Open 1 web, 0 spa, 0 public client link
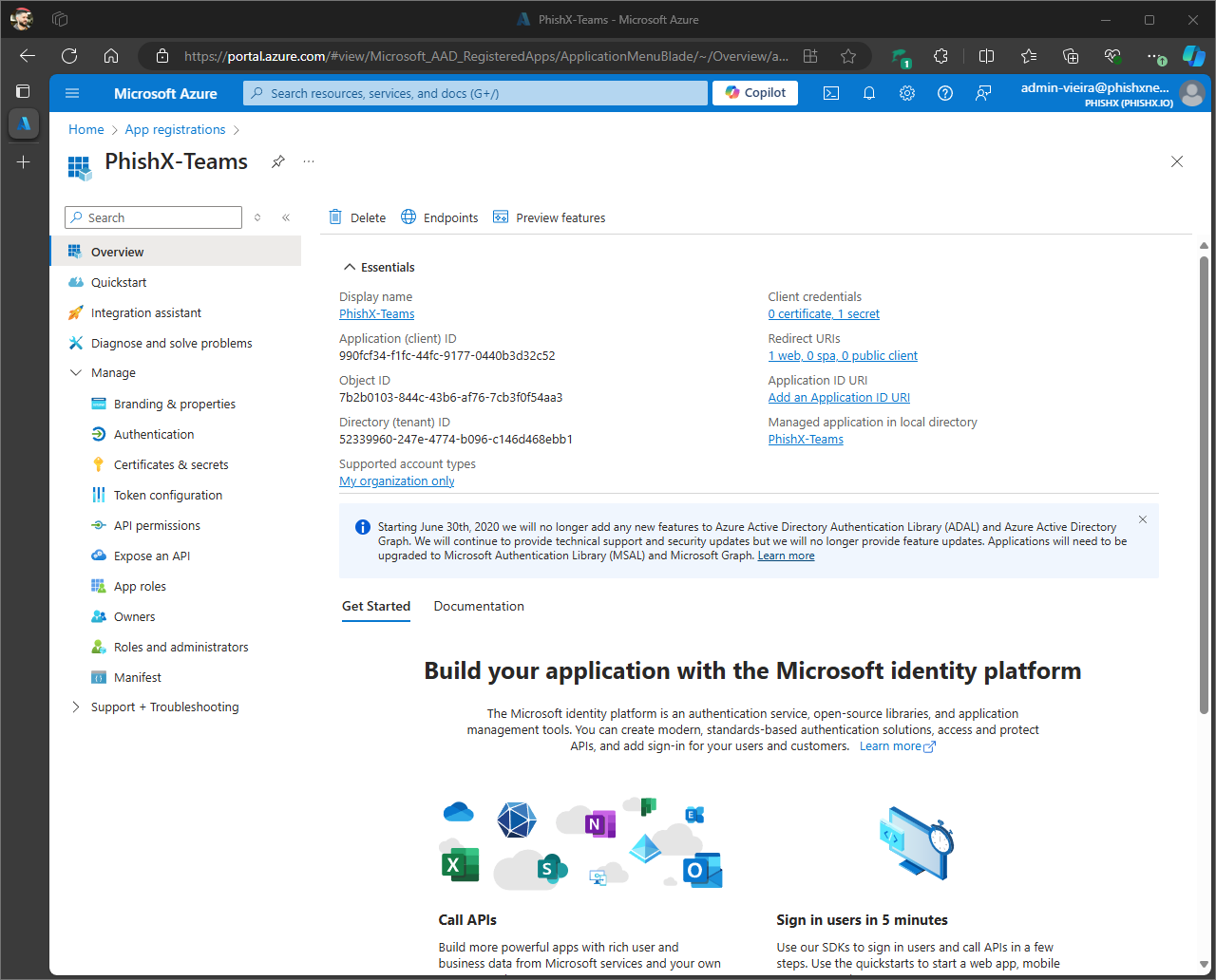This screenshot has height=980, width=1216. coord(843,356)
